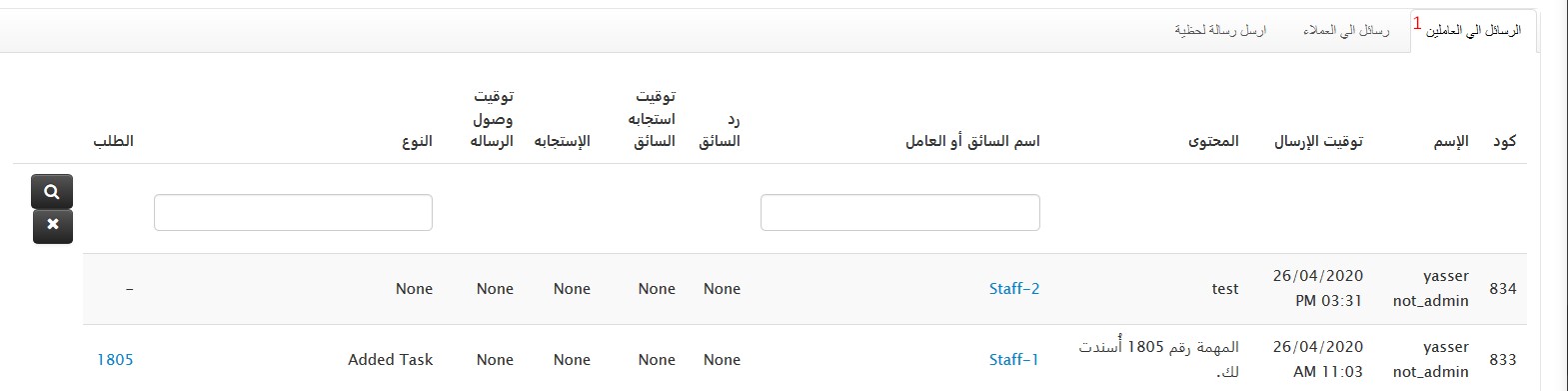Focus the اسم السائق أو العامل filter field
1568x391 pixels.
(x=899, y=212)
